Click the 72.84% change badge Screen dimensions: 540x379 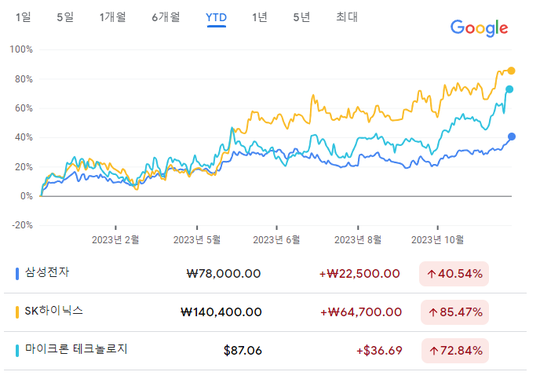tap(455, 351)
